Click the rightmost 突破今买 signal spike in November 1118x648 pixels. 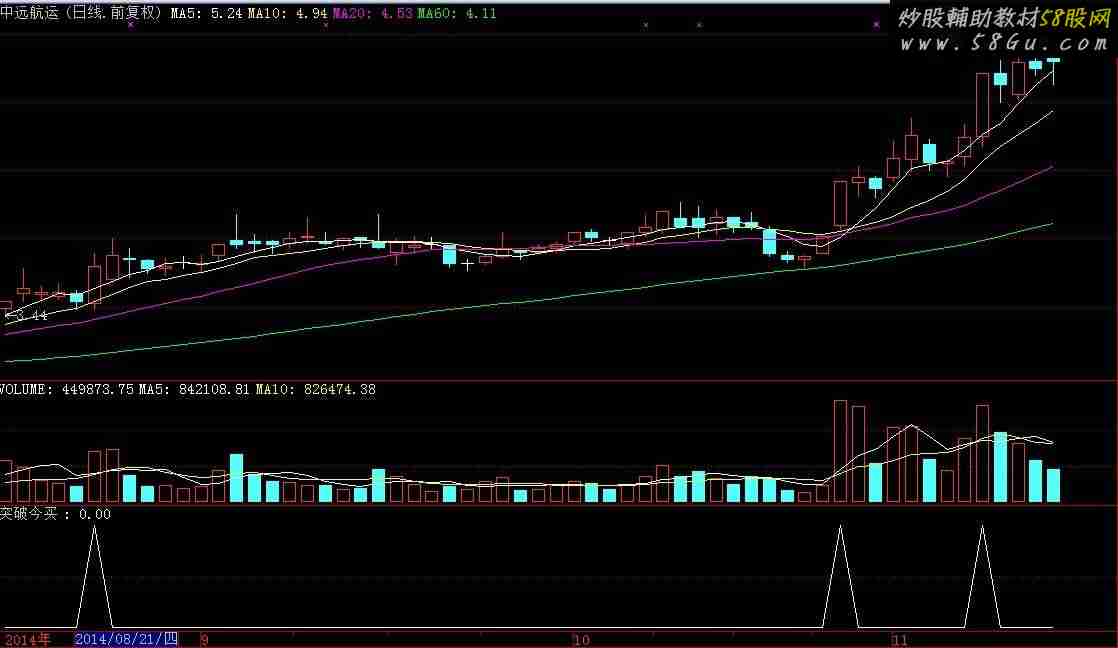(983, 577)
